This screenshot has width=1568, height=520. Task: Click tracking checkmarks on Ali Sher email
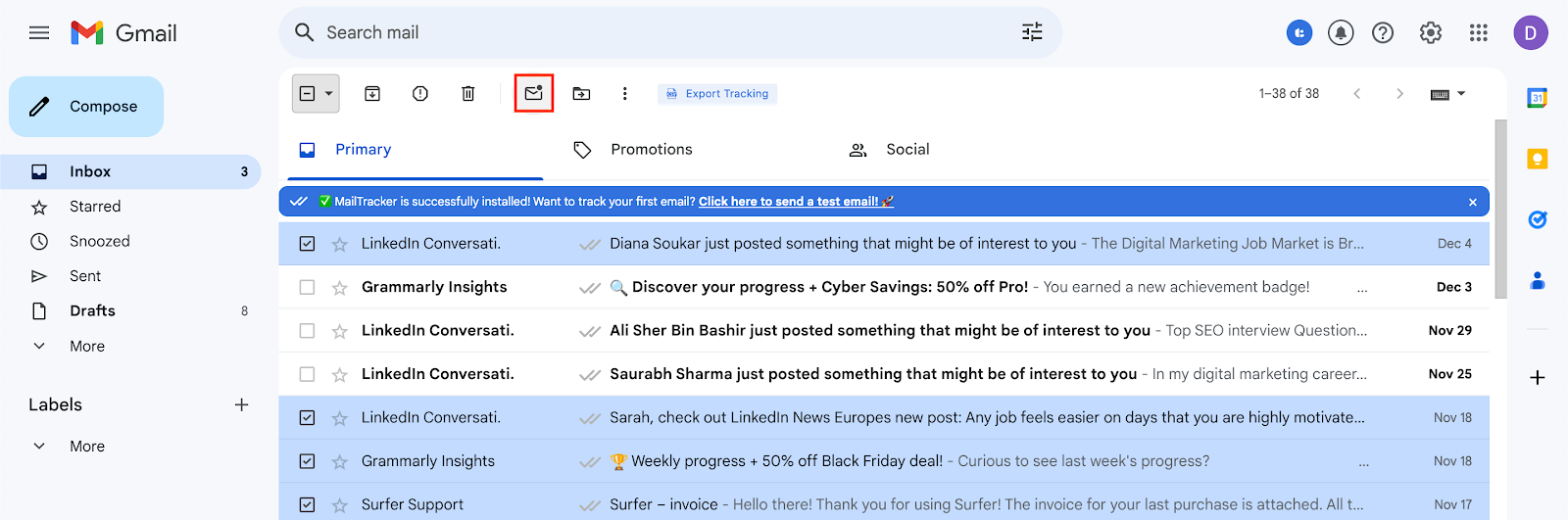pos(590,331)
